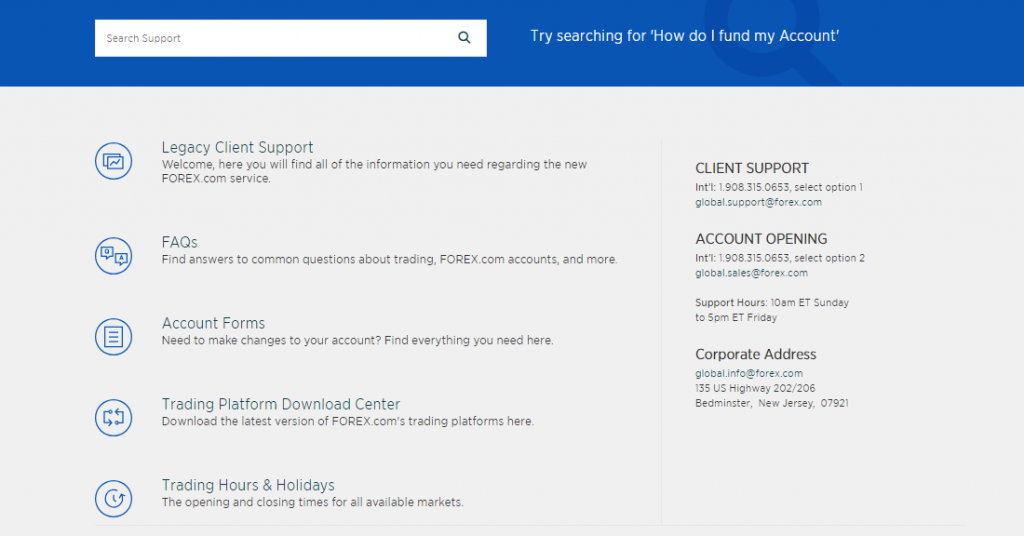The height and width of the screenshot is (536, 1024).
Task: Click global.support@forex.com email address
Action: [758, 202]
